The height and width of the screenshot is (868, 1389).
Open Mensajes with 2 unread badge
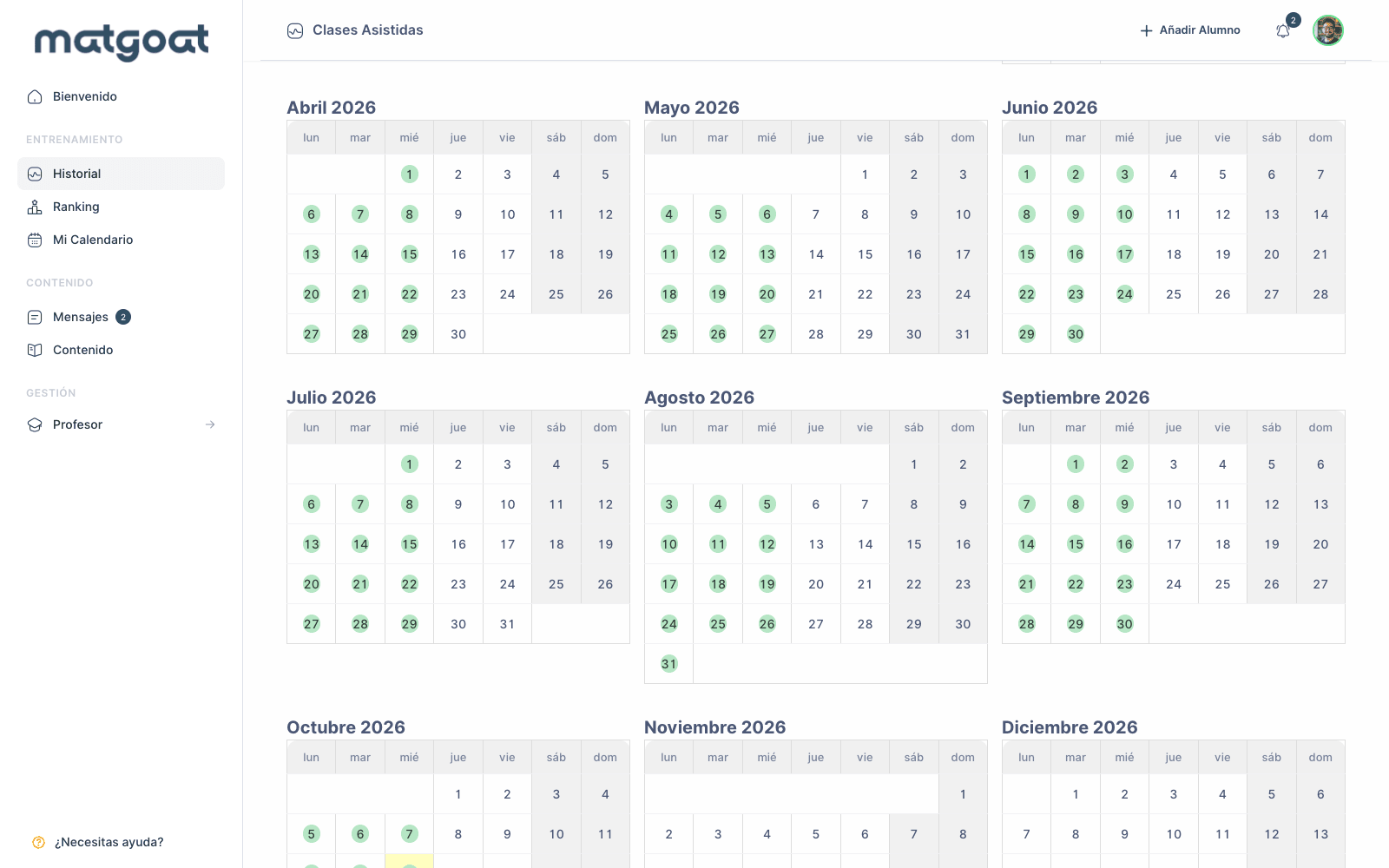pyautogui.click(x=122, y=317)
